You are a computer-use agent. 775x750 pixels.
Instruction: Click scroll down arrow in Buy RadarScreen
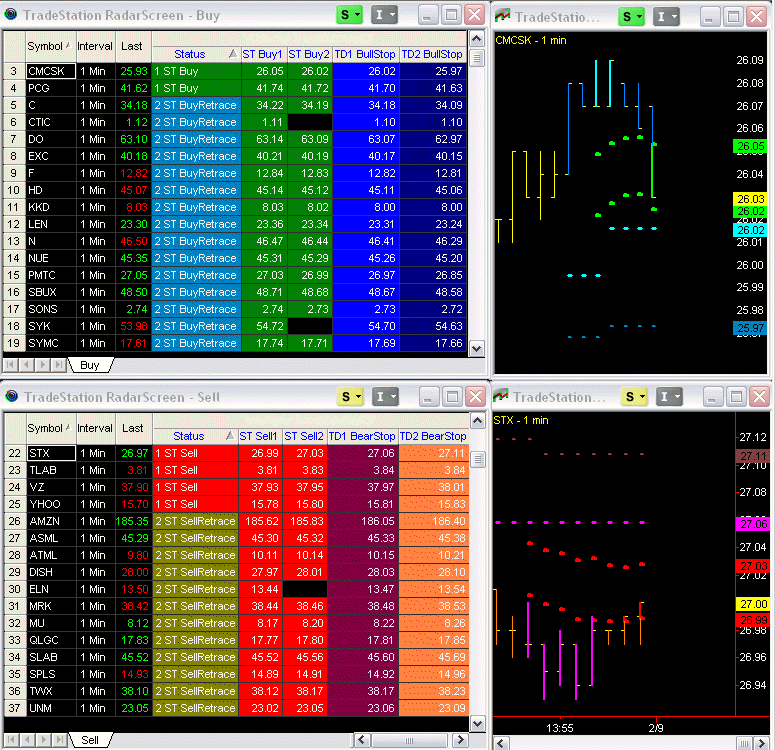(x=476, y=349)
